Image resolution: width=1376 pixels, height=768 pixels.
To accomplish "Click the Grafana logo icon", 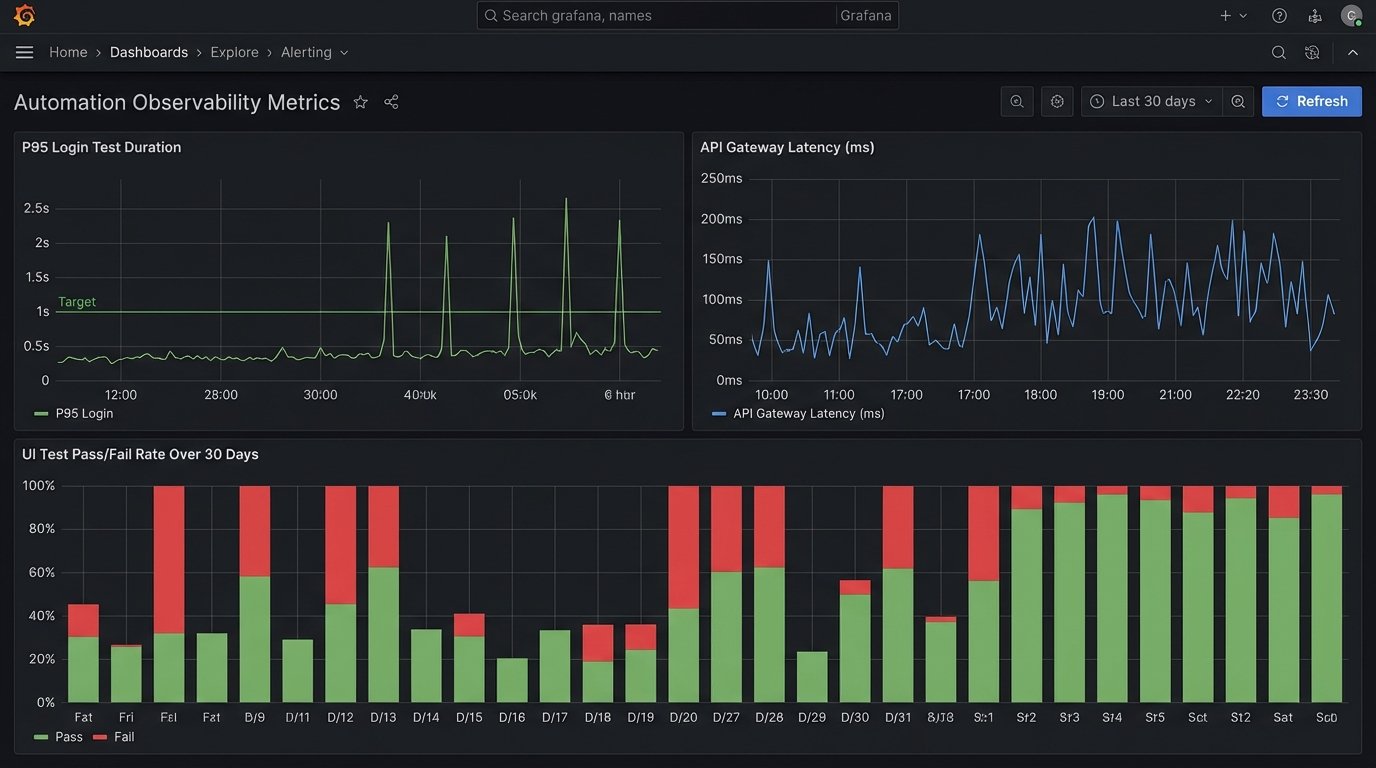I will (24, 16).
